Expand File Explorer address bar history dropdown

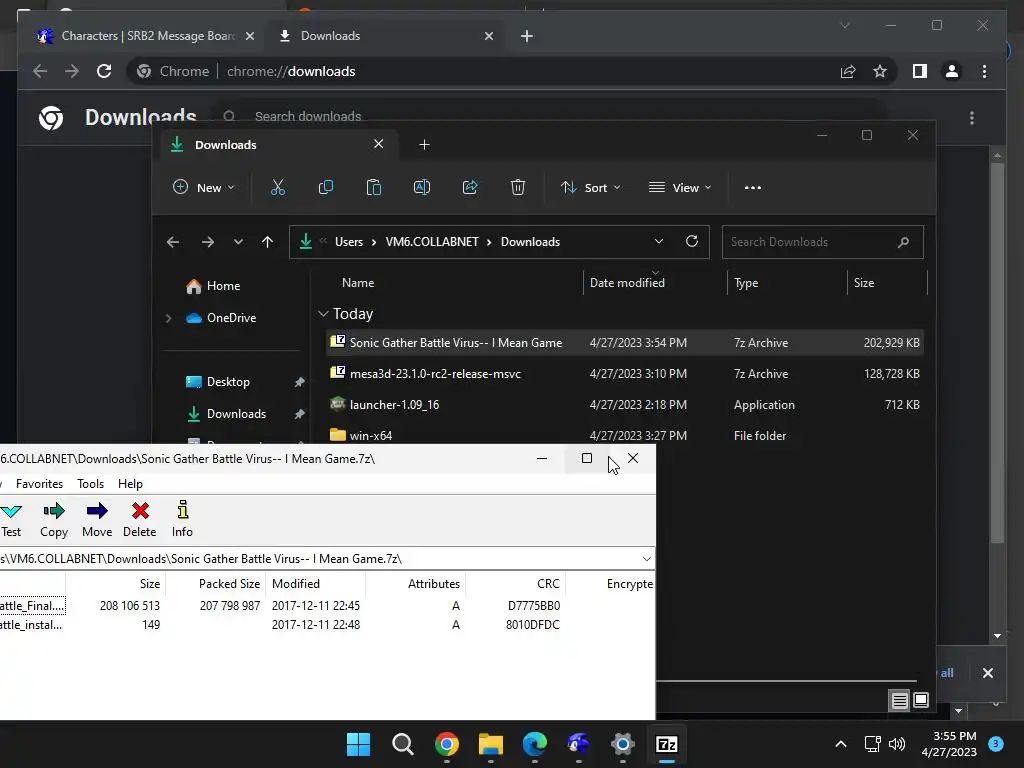(658, 241)
